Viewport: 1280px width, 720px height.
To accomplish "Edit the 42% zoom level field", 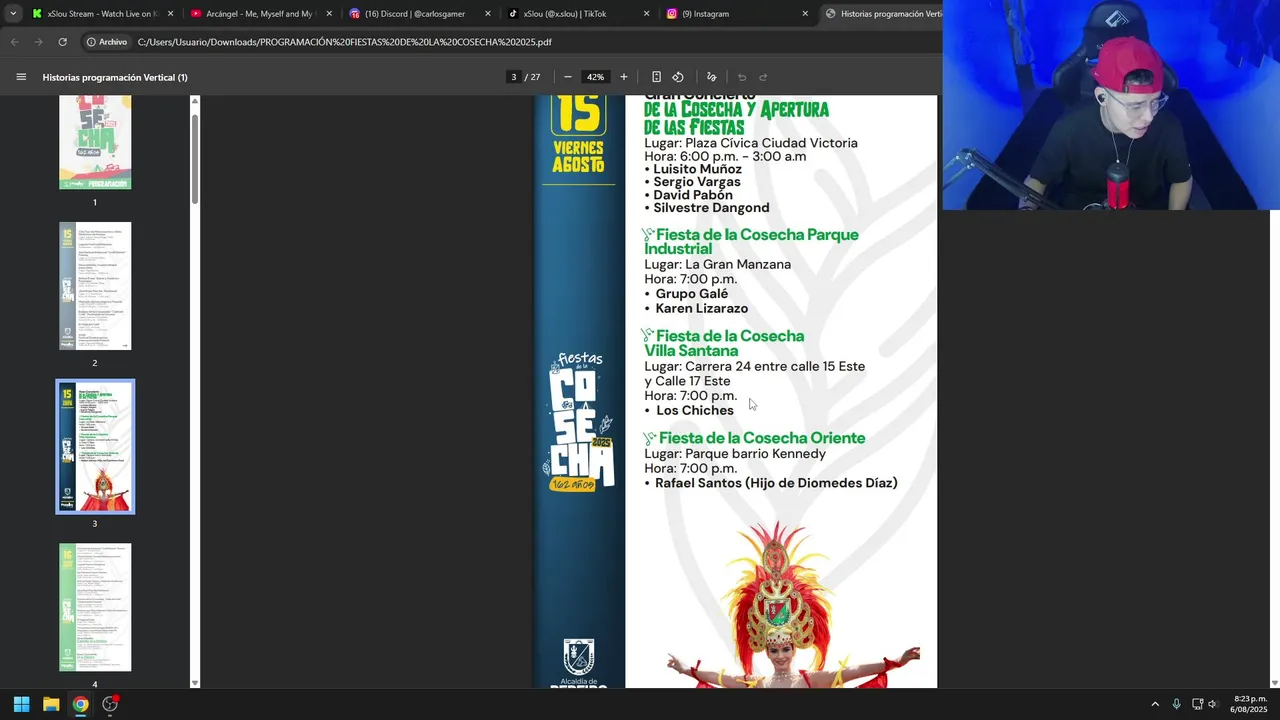I will coord(596,77).
